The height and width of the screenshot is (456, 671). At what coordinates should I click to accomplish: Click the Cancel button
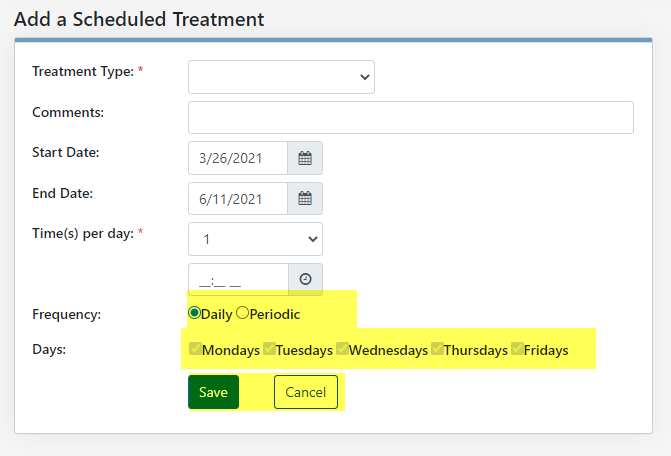[x=306, y=392]
